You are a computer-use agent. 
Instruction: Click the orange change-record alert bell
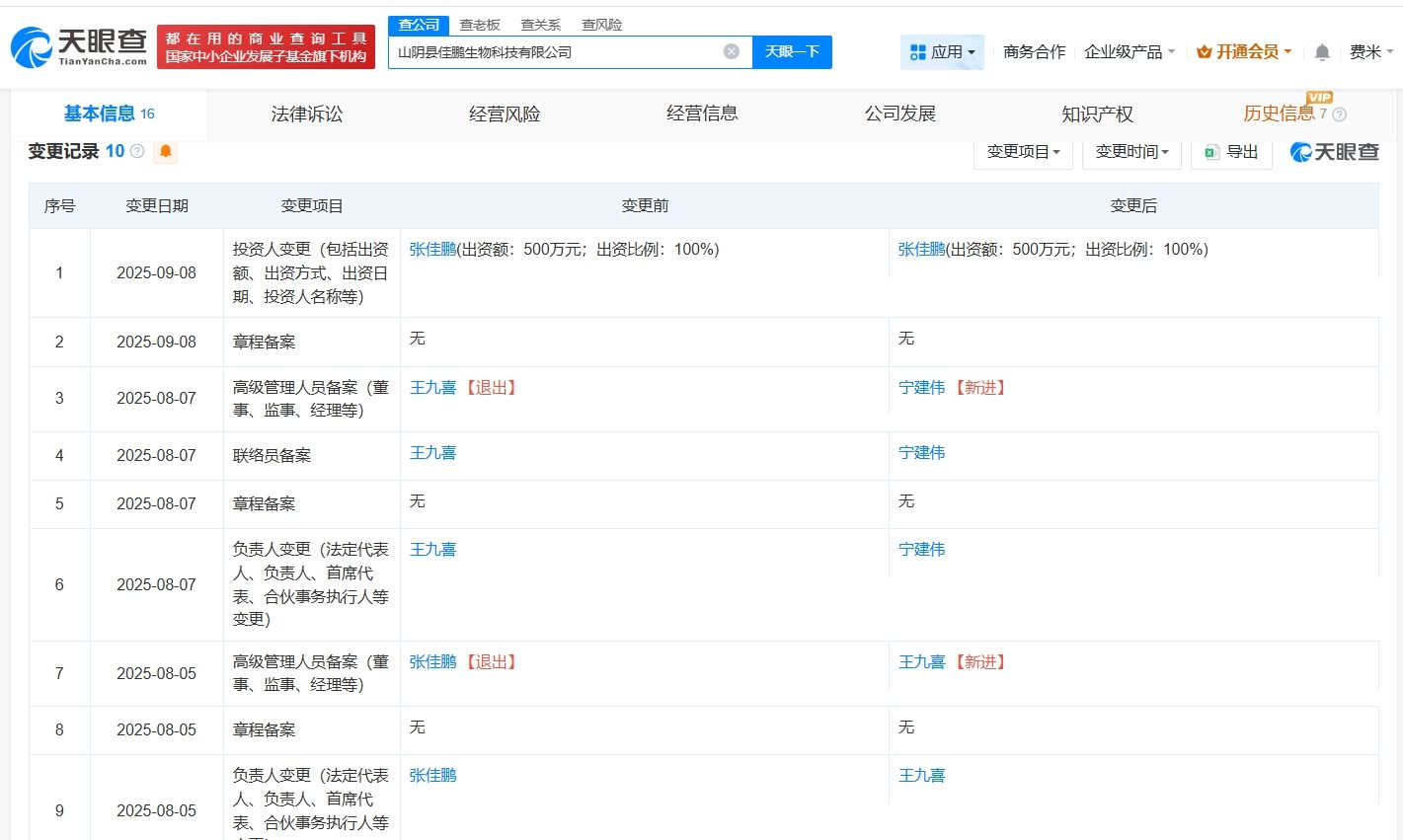(x=165, y=151)
